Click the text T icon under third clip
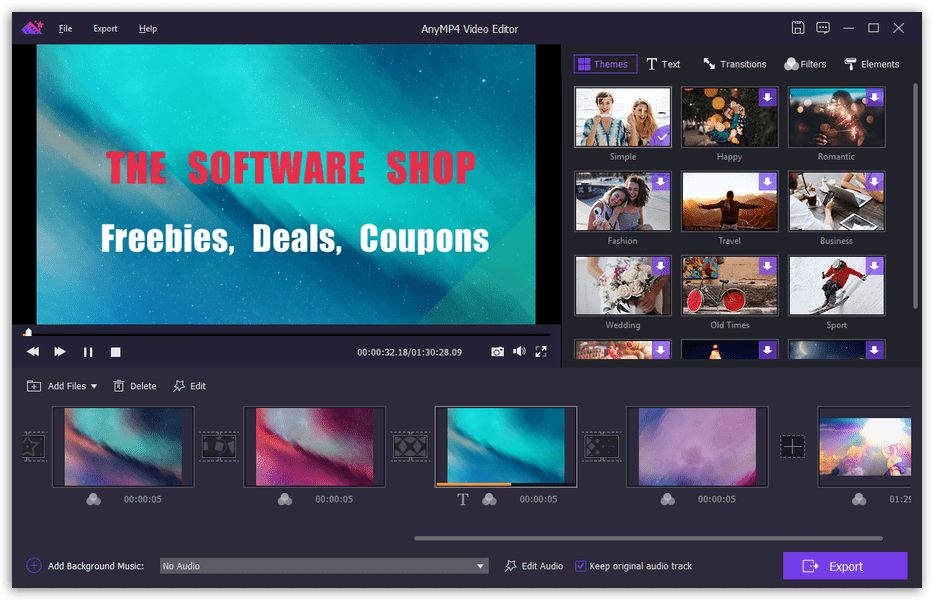Screen dimensions: 934x600 coord(463,499)
